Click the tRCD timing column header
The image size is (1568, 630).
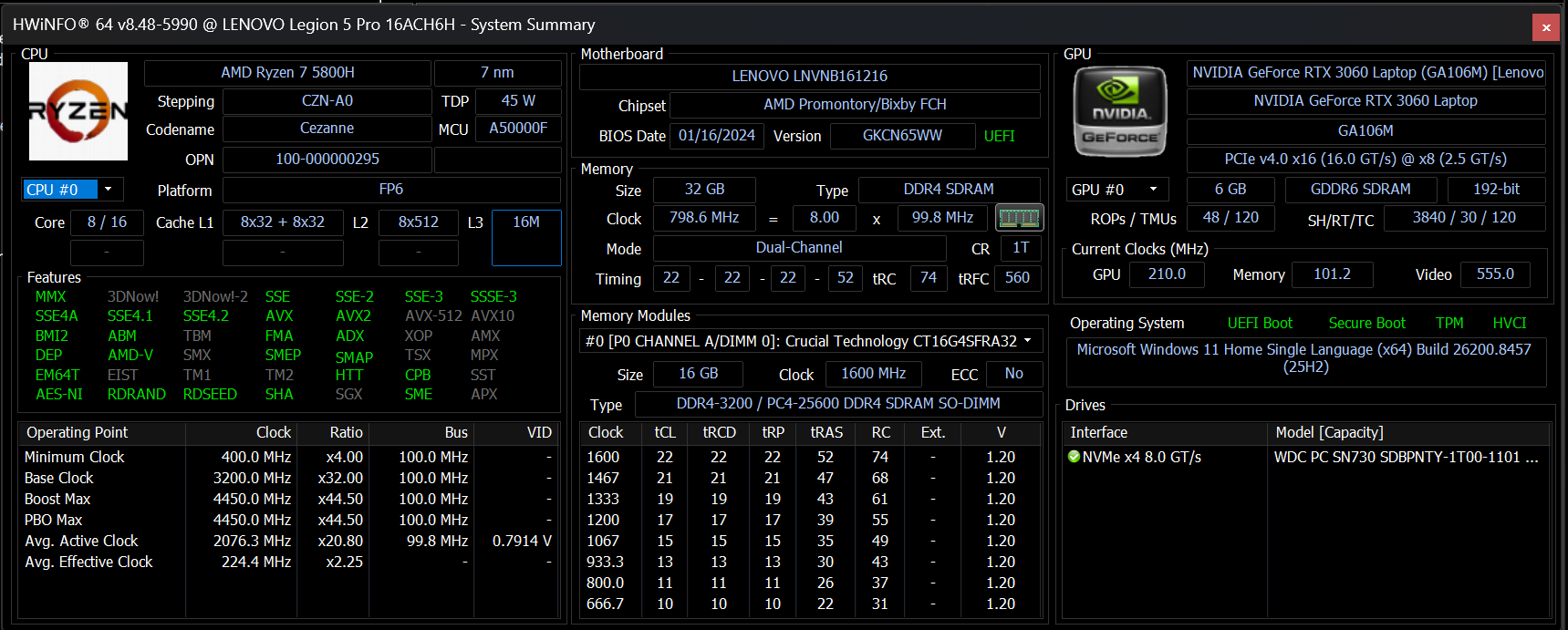pyautogui.click(x=719, y=432)
